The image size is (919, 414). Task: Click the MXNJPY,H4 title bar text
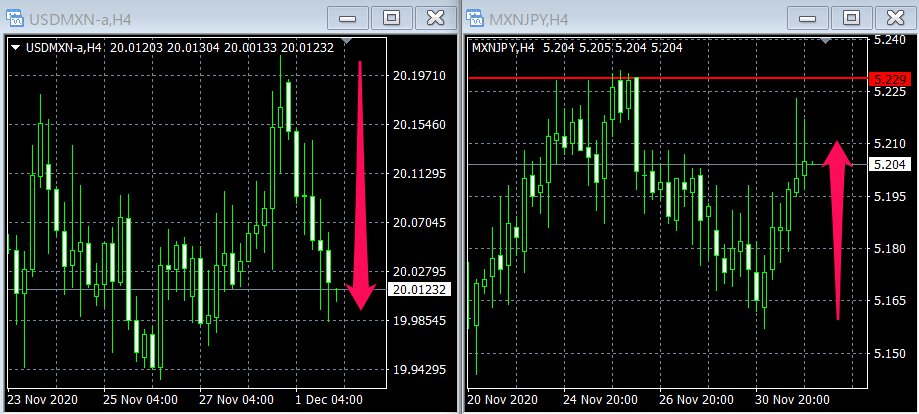(x=528, y=19)
